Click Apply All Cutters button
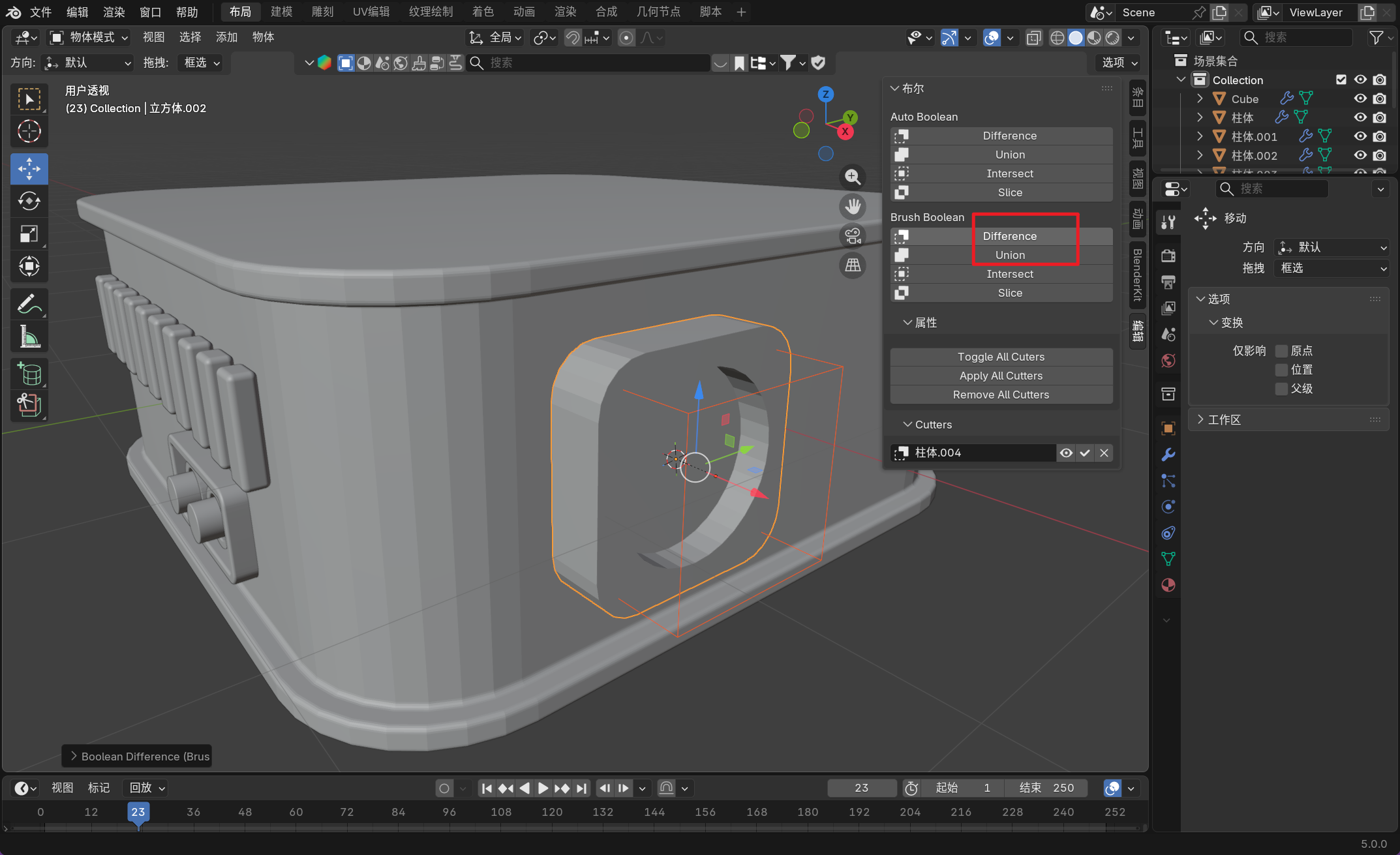The image size is (1400, 855). pyautogui.click(x=1001, y=376)
